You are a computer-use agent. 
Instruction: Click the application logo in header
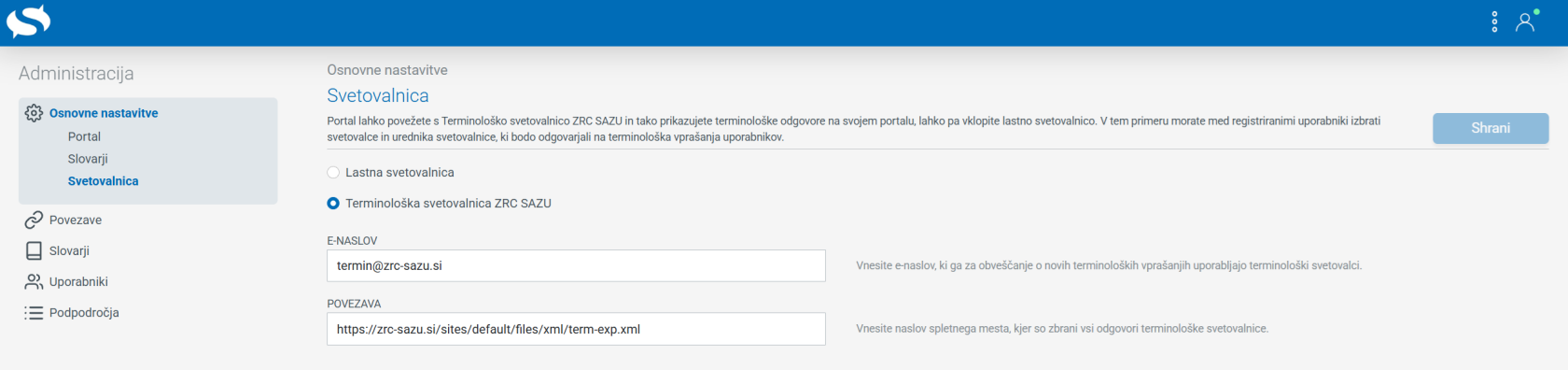pyautogui.click(x=29, y=21)
